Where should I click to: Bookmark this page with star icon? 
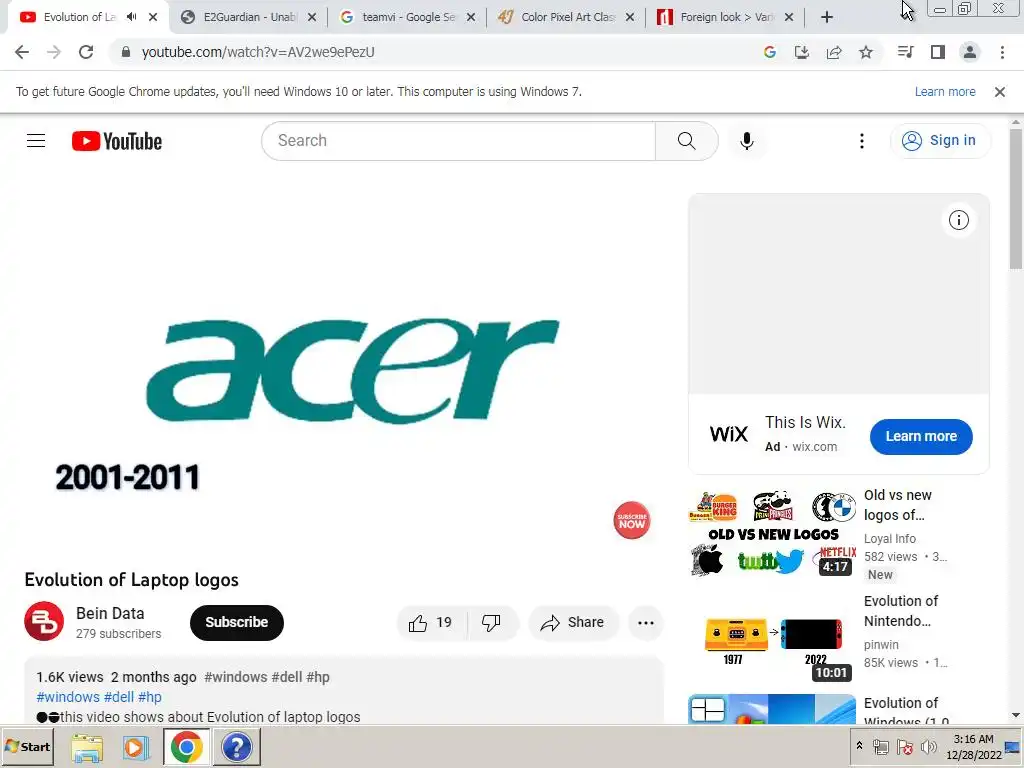pos(866,52)
